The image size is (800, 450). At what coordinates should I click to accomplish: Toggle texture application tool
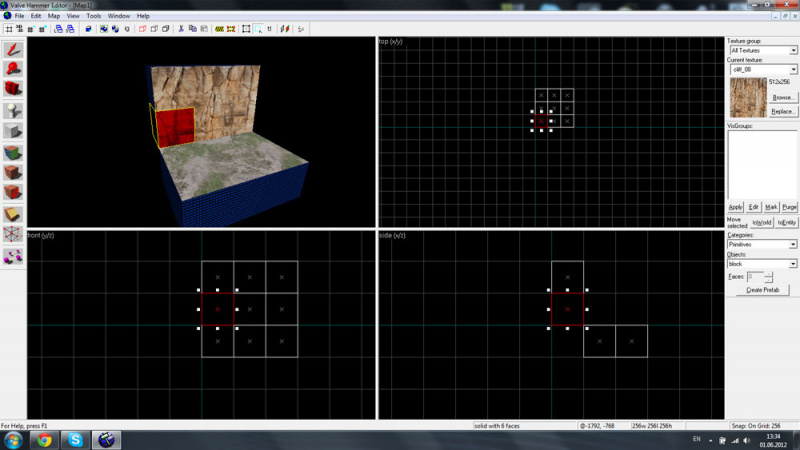(13, 153)
